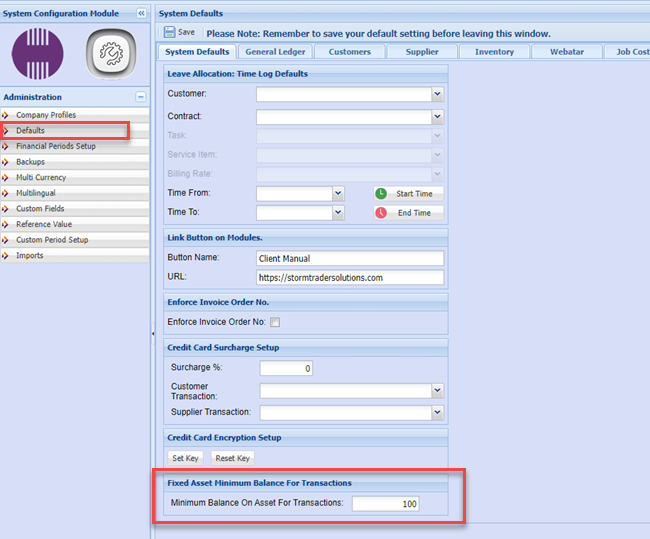Open Financial Periods Setup item
The width and height of the screenshot is (650, 539).
55,146
